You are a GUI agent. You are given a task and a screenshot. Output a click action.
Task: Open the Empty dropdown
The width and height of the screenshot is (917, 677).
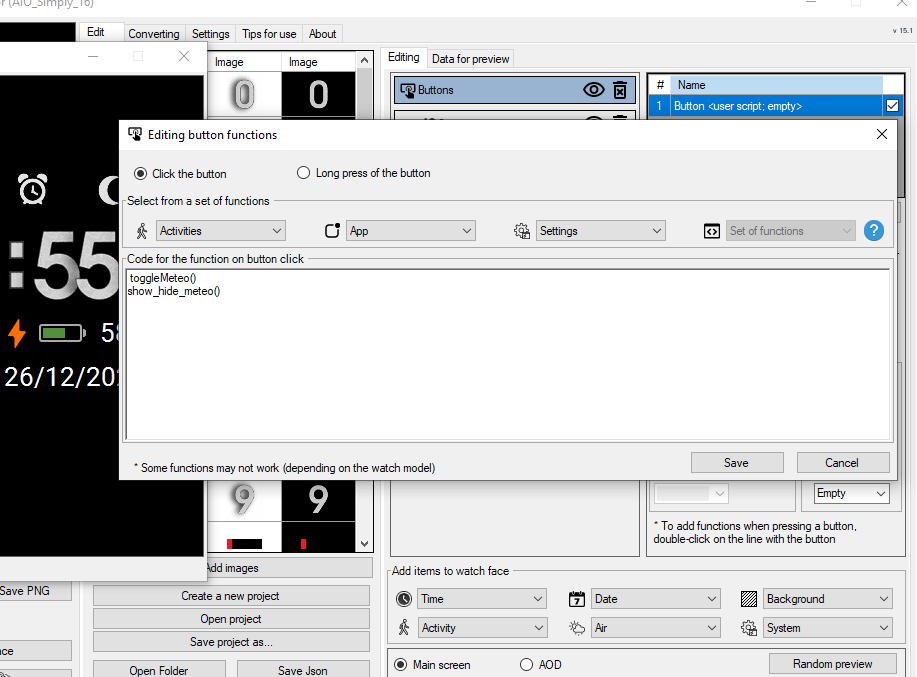[852, 493]
